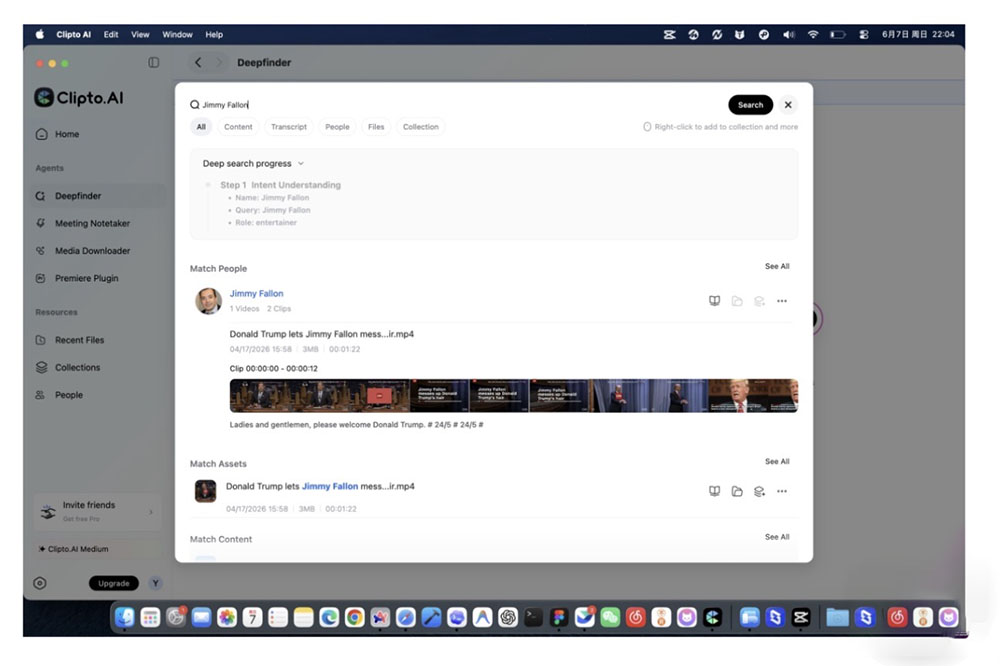Viewport: 1000px width, 666px height.
Task: Click the text Clip 00:00:00 - 00:00:12
Action: [x=274, y=368]
